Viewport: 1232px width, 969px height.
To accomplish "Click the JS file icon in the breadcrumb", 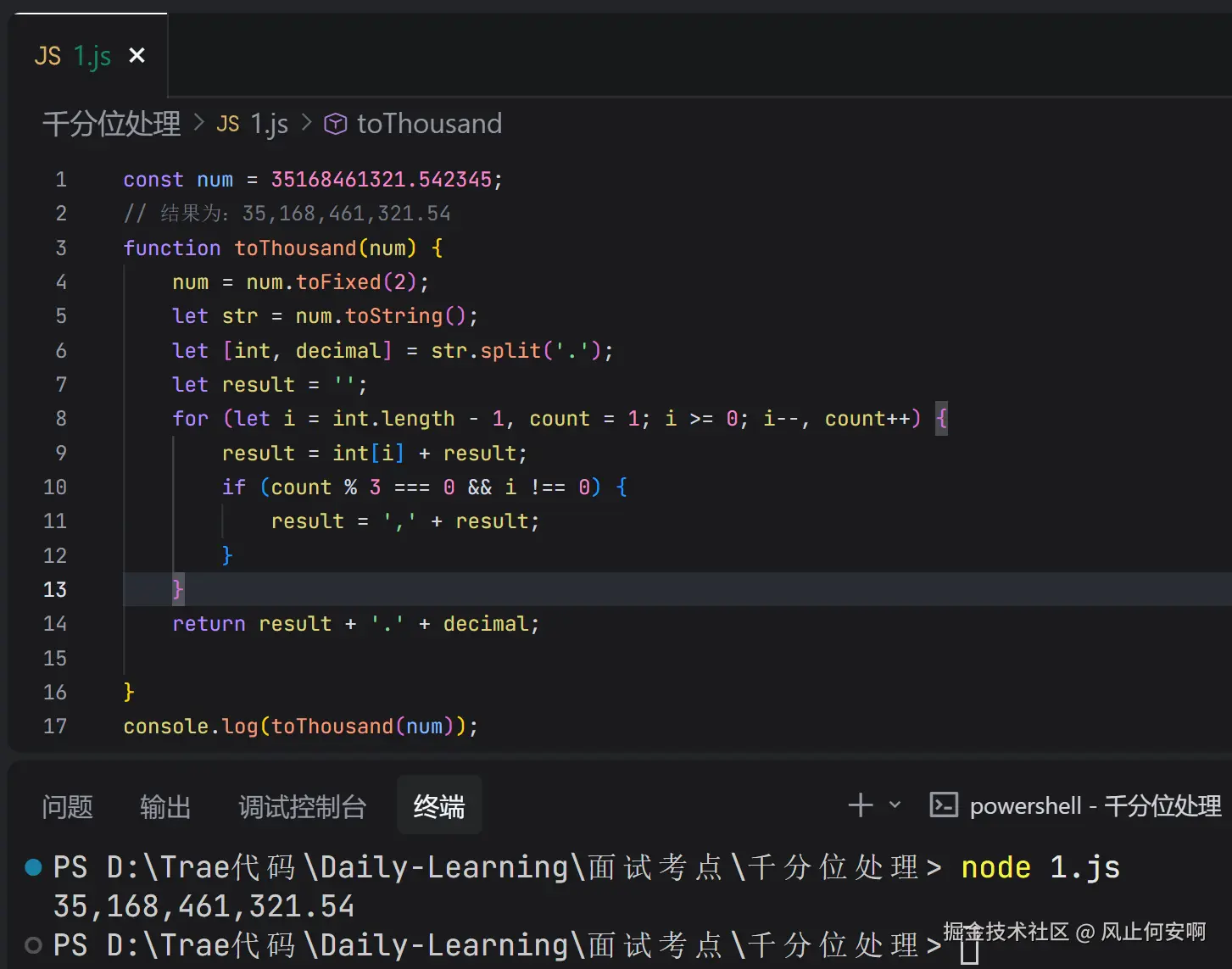I will coord(227,124).
